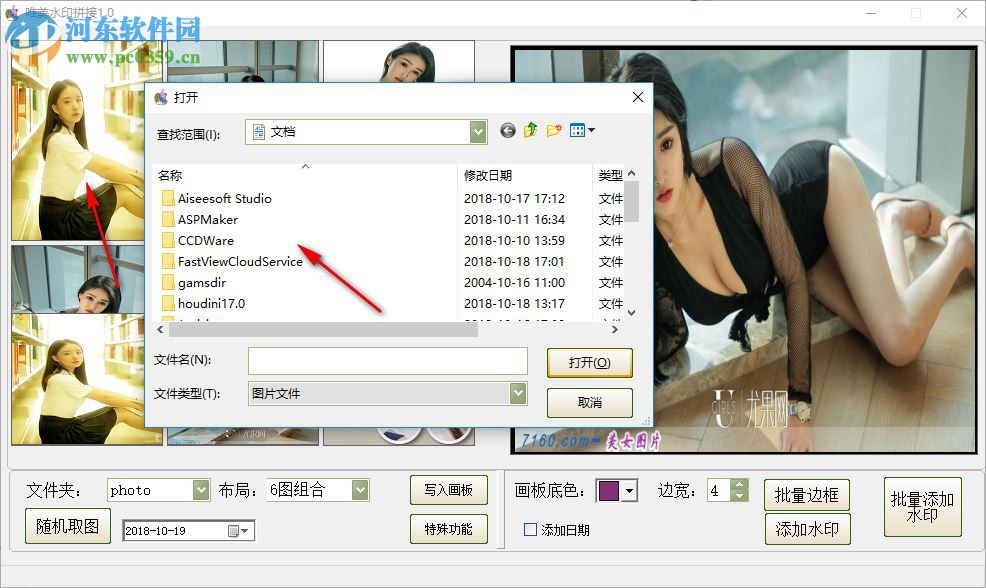Select the ASPMaker folder name
The width and height of the screenshot is (986, 588).
pos(208,219)
